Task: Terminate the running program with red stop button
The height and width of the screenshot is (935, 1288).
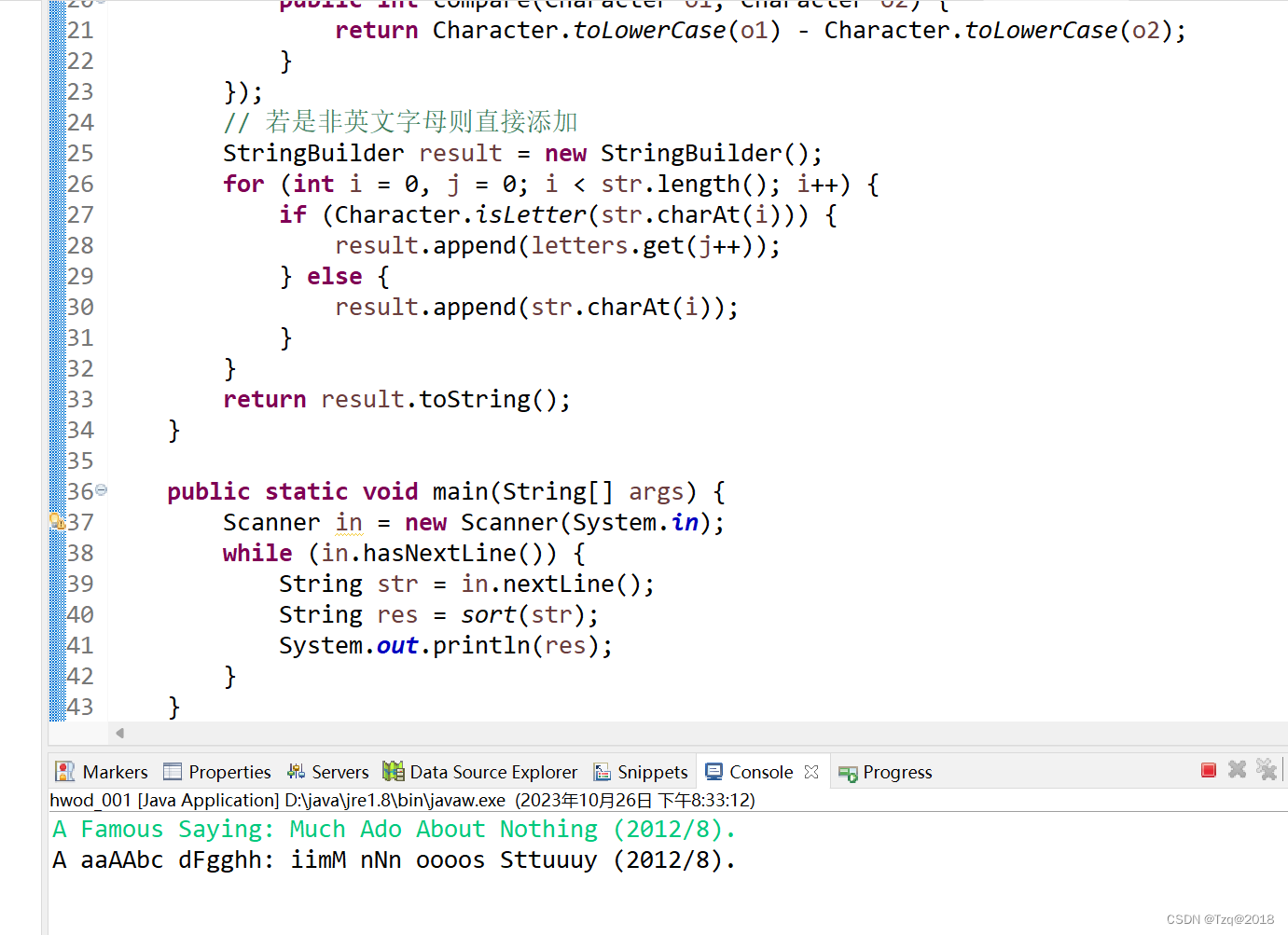Action: (x=1209, y=770)
